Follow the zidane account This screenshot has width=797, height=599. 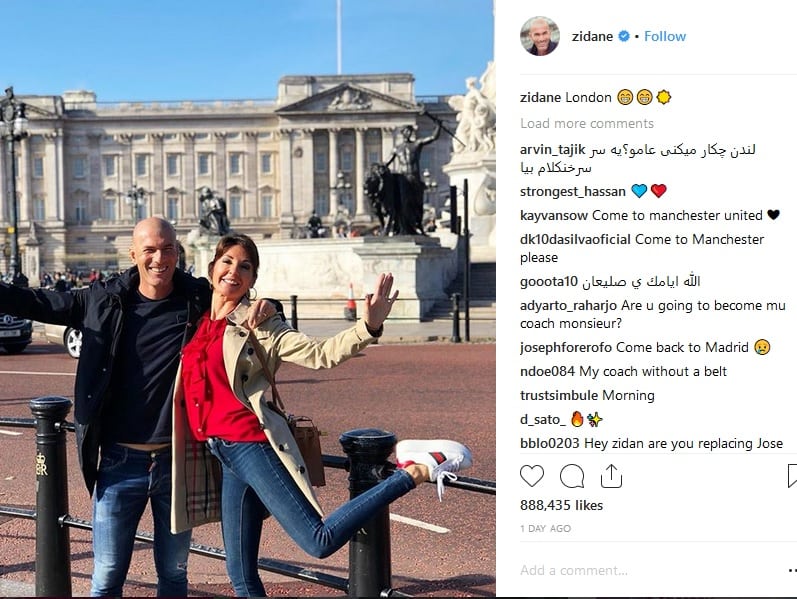[x=665, y=36]
